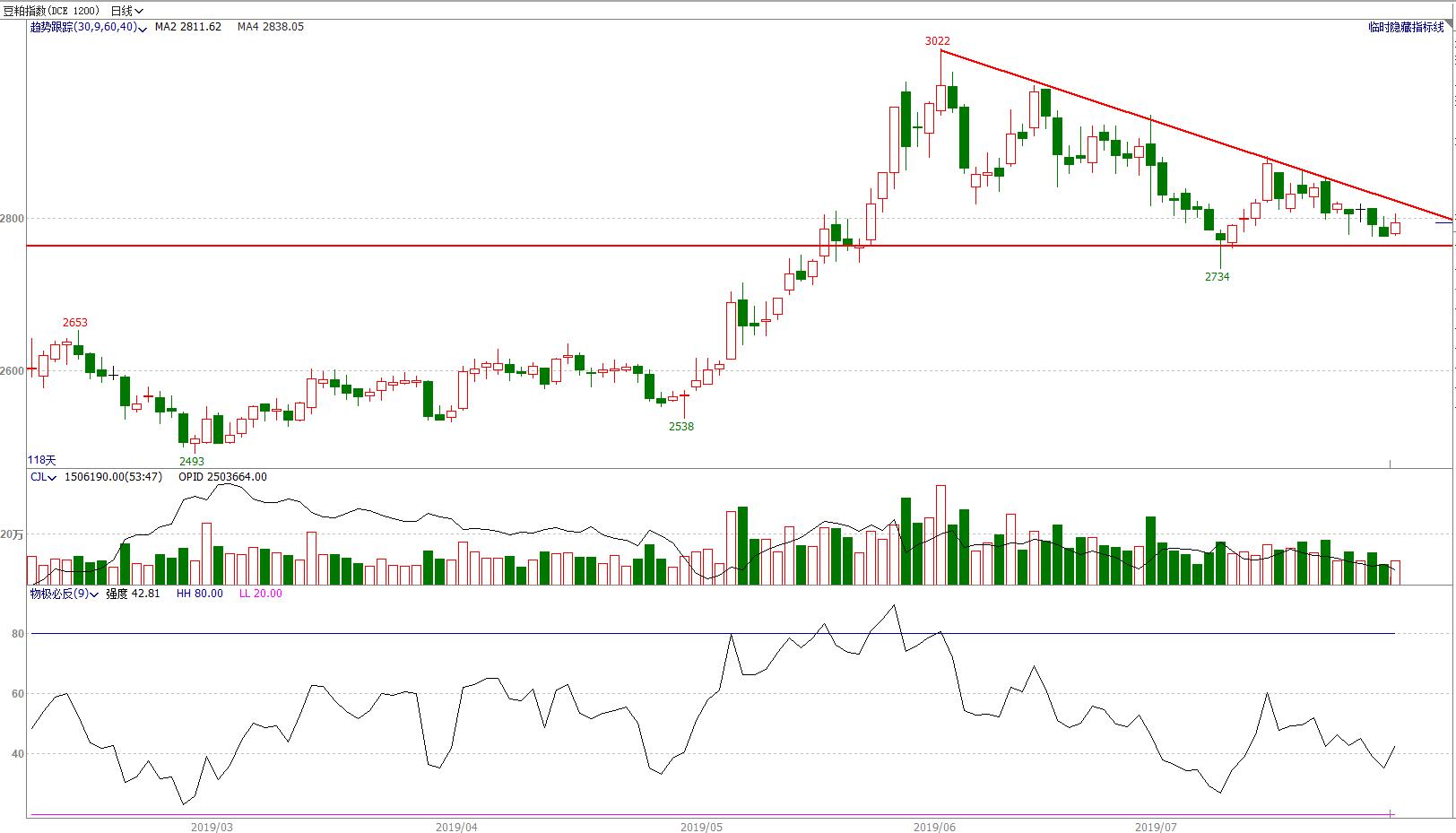The height and width of the screenshot is (833, 1456).
Task: Select the red descending trendline from 3022
Action: 1197,134
